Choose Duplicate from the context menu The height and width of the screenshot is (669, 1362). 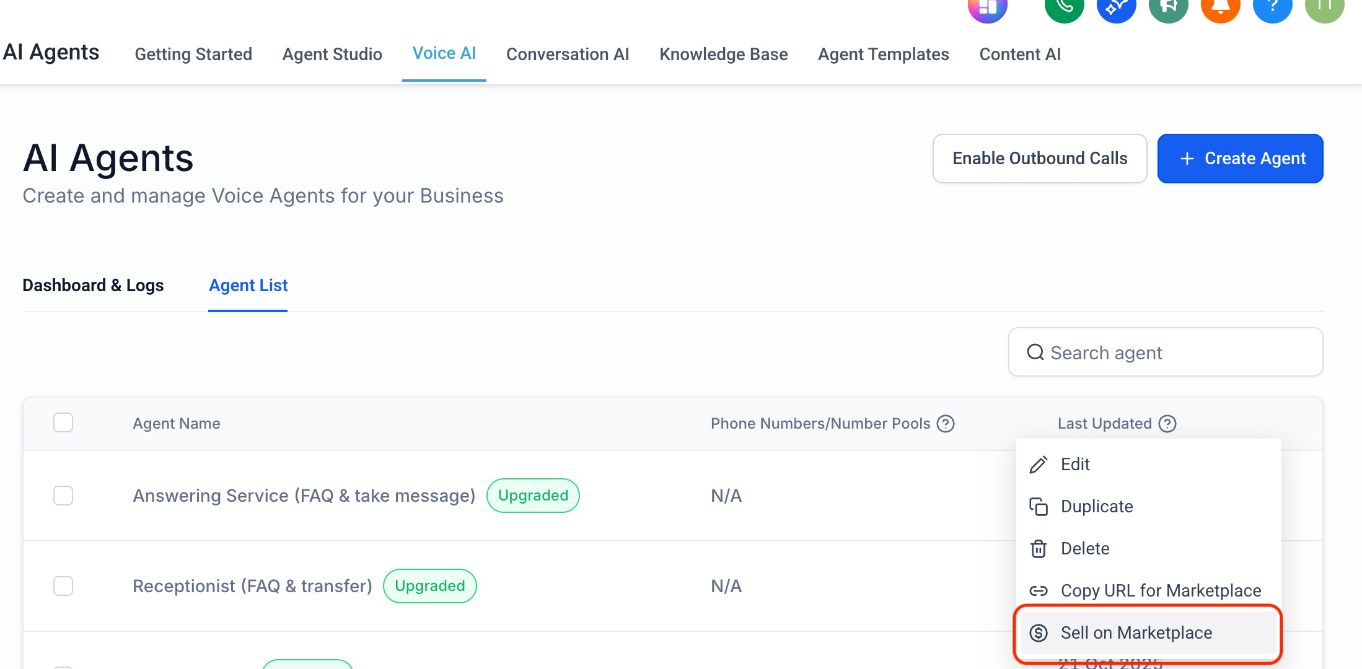1148,506
